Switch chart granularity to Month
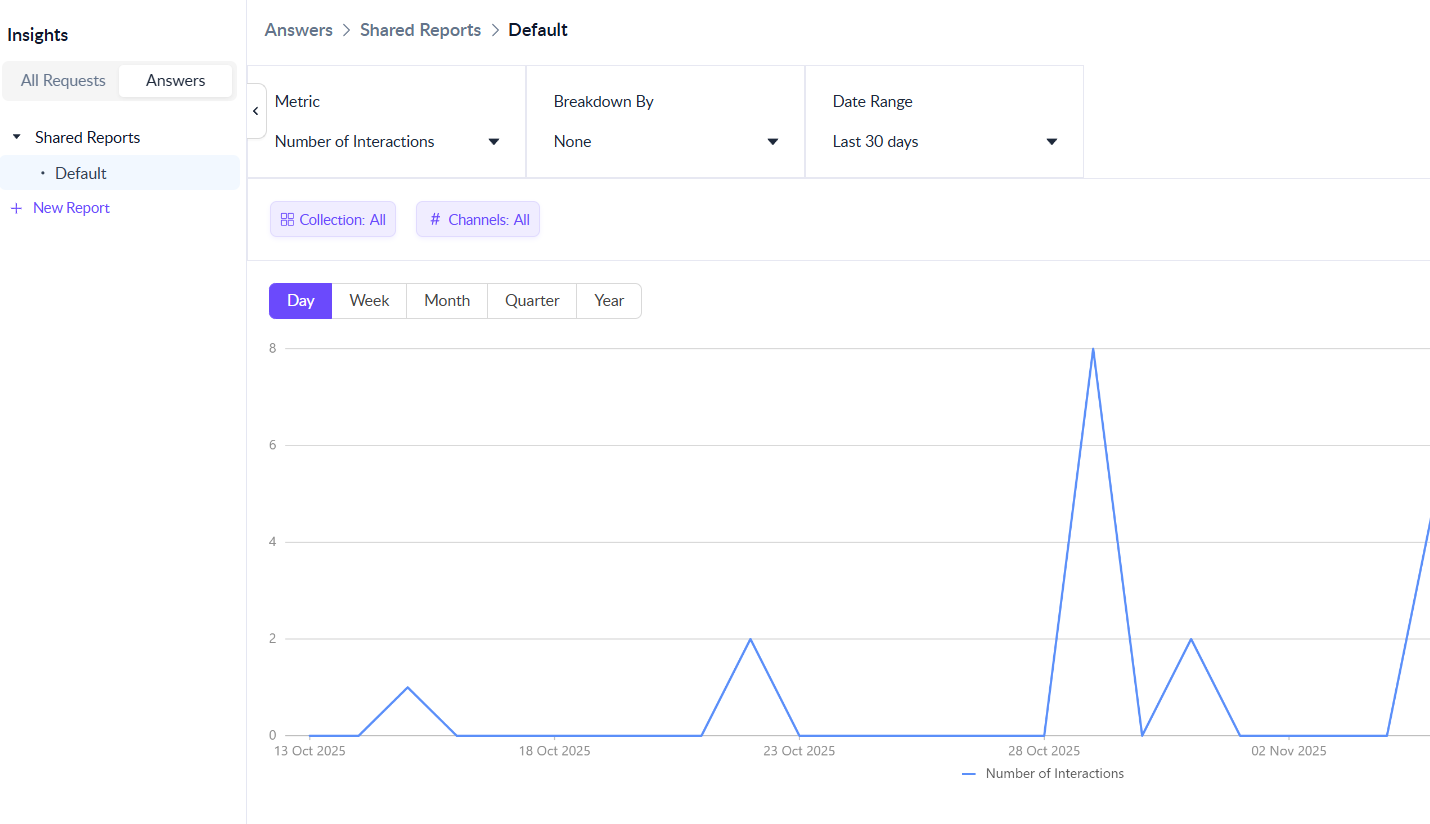 tap(447, 301)
